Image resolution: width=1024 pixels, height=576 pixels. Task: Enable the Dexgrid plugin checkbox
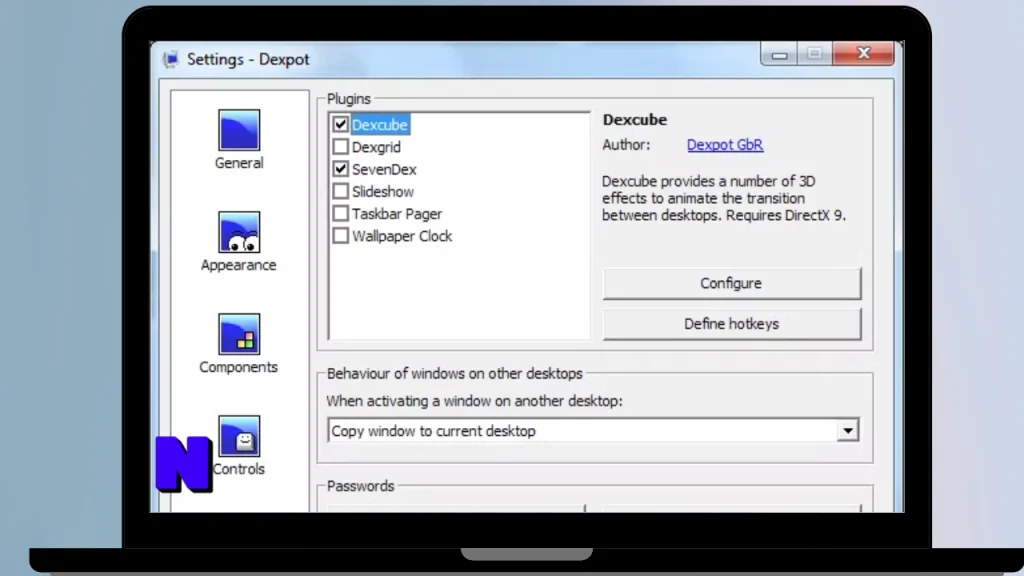tap(340, 146)
